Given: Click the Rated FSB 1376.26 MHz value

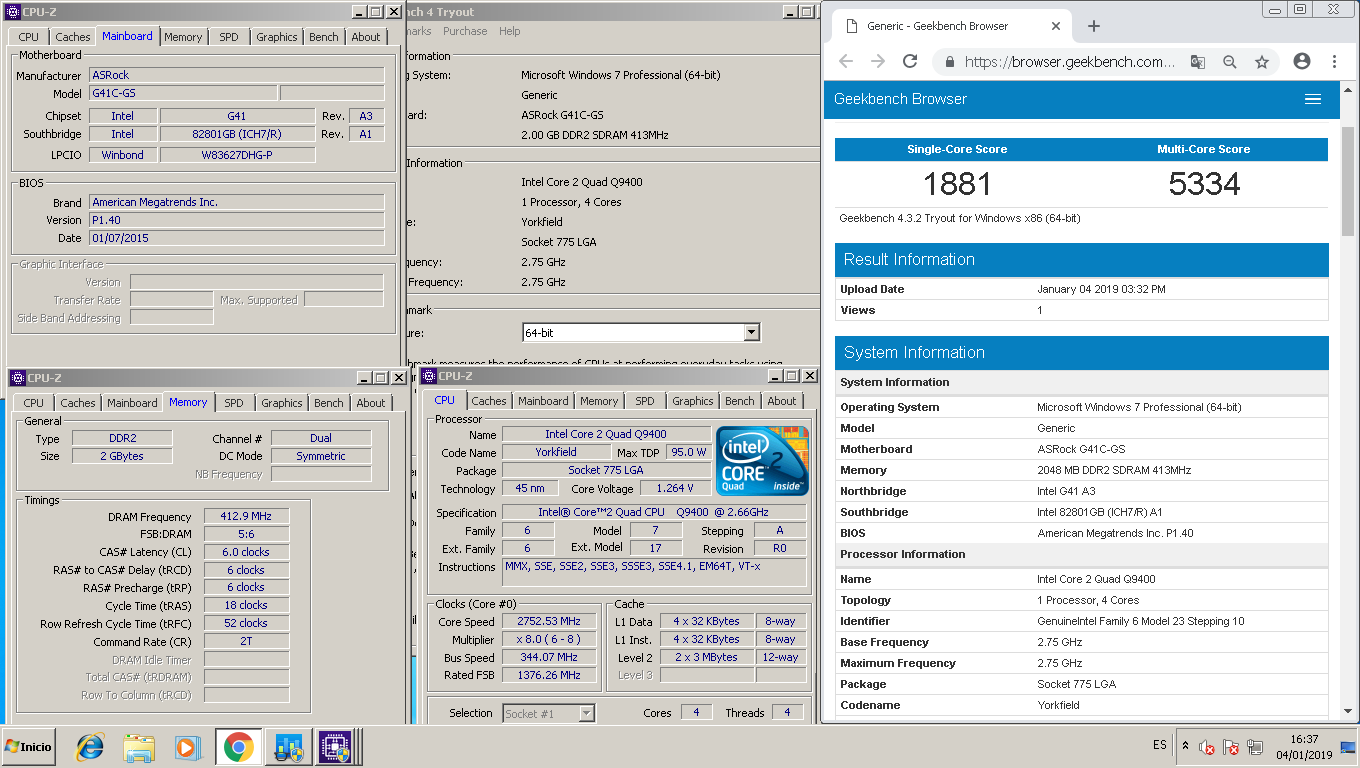Looking at the screenshot, I should pos(548,675).
